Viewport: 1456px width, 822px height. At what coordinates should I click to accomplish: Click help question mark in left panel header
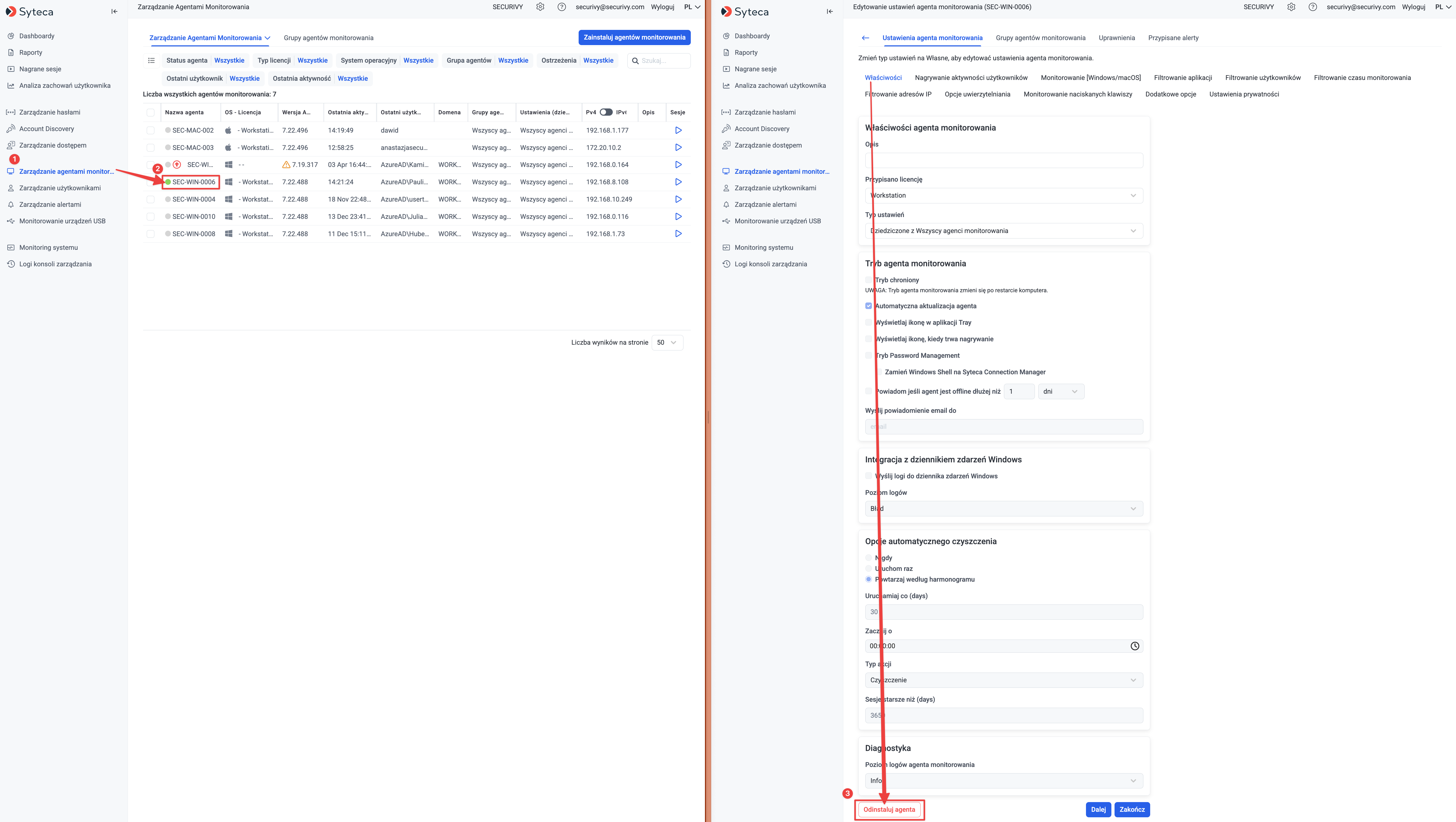click(561, 7)
